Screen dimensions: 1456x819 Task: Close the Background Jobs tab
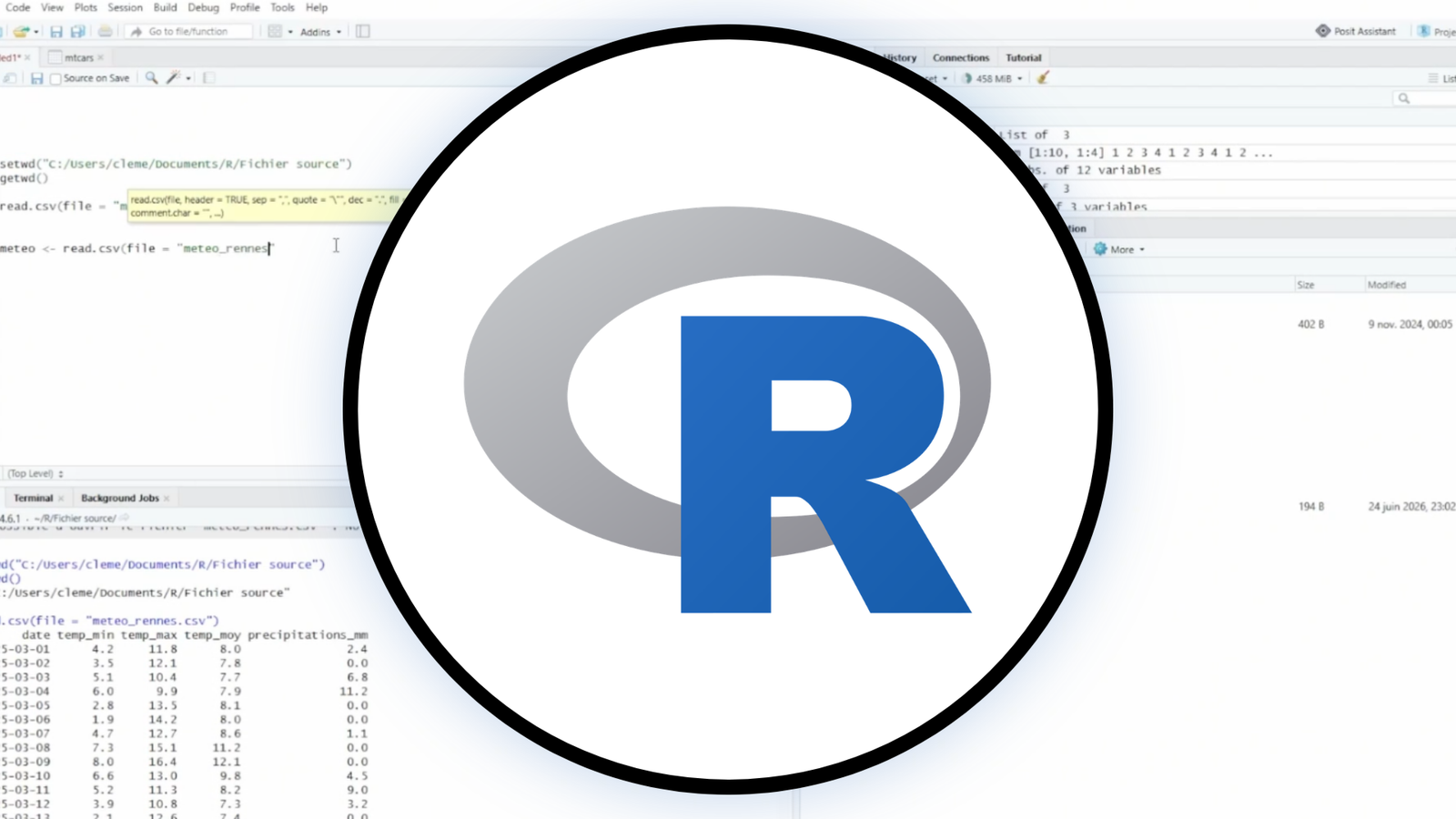click(x=167, y=498)
